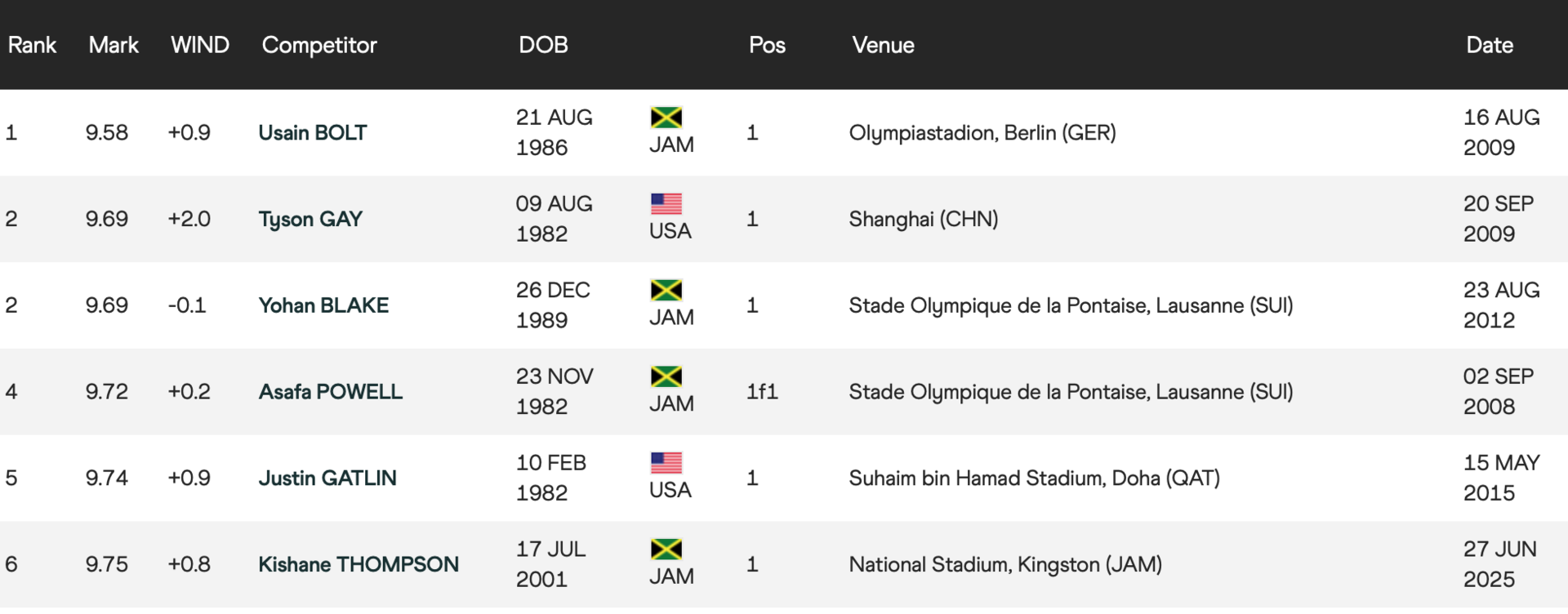Image resolution: width=1568 pixels, height=614 pixels.
Task: Click the Jamaican flag in Kishane Thompson row
Action: pos(666,549)
